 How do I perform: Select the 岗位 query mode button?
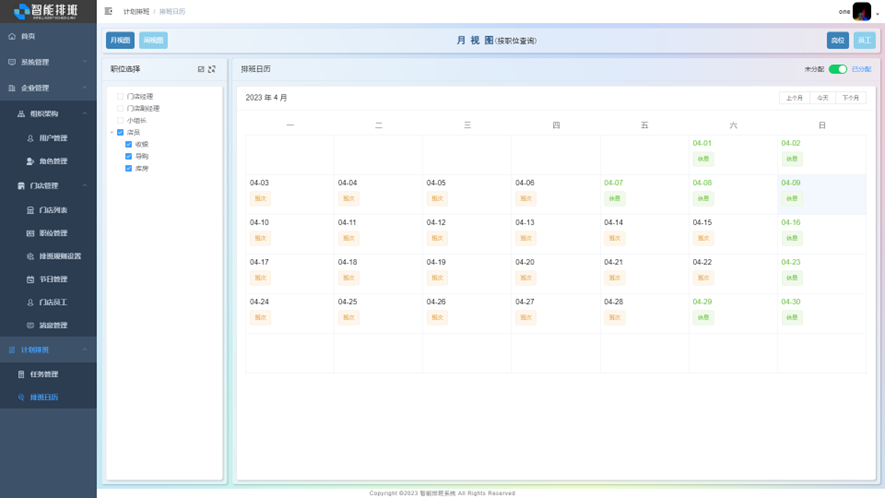point(838,40)
